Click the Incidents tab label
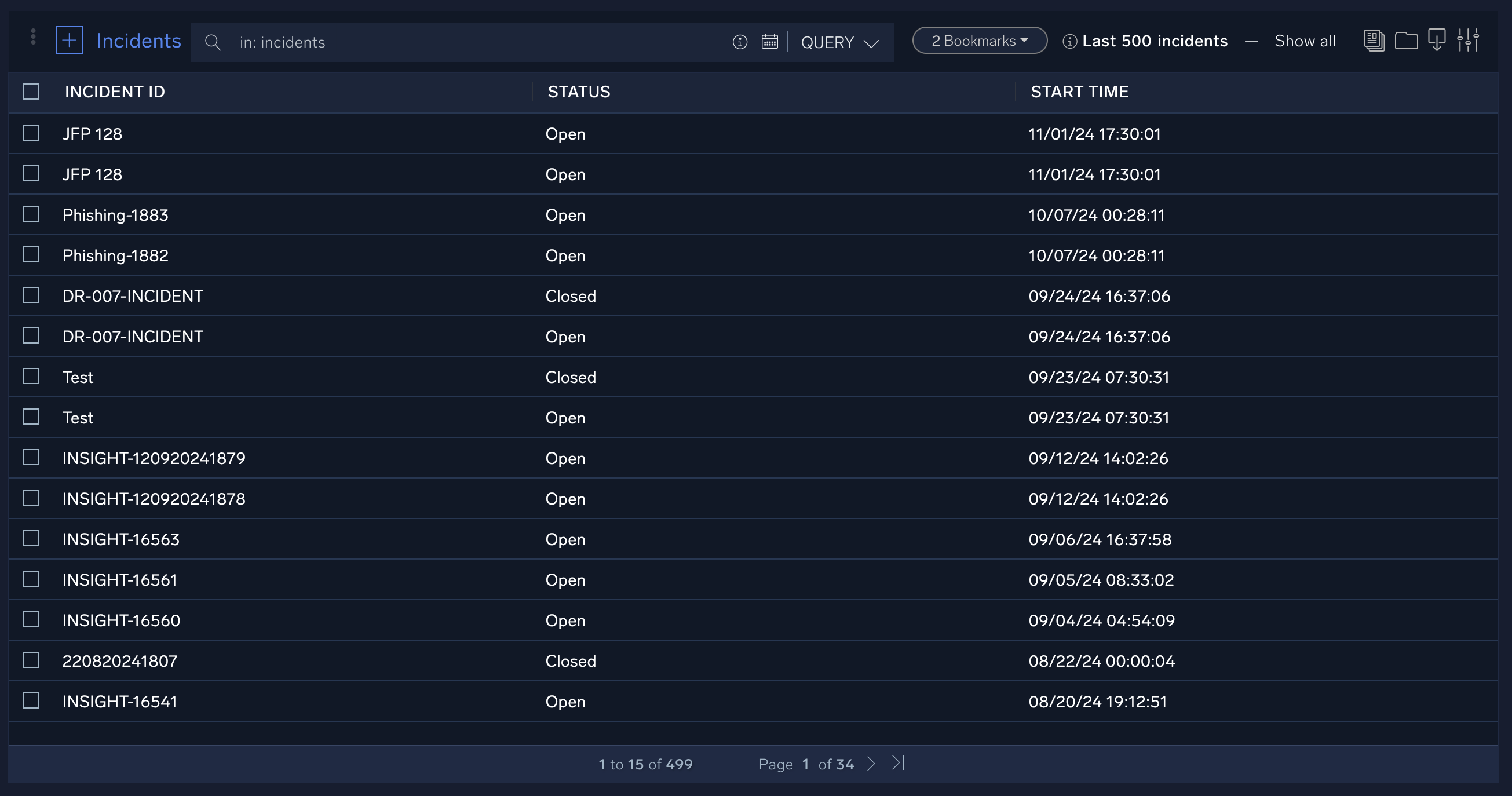Image resolution: width=1512 pixels, height=796 pixels. [x=138, y=41]
